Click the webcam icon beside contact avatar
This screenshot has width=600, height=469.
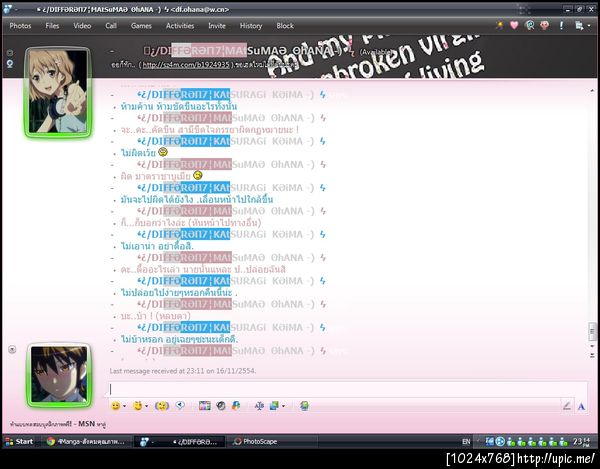click(x=10, y=64)
